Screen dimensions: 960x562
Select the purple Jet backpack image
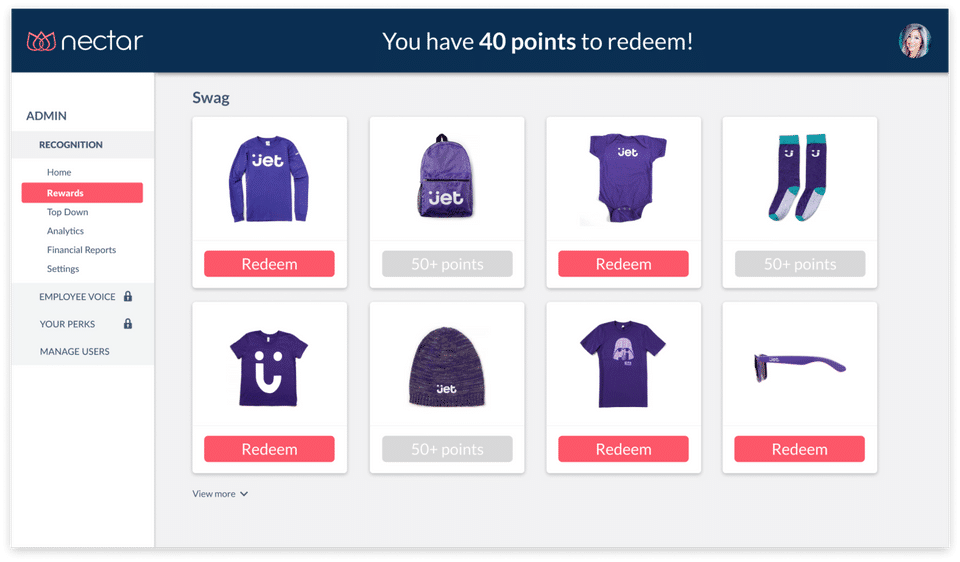click(x=446, y=178)
